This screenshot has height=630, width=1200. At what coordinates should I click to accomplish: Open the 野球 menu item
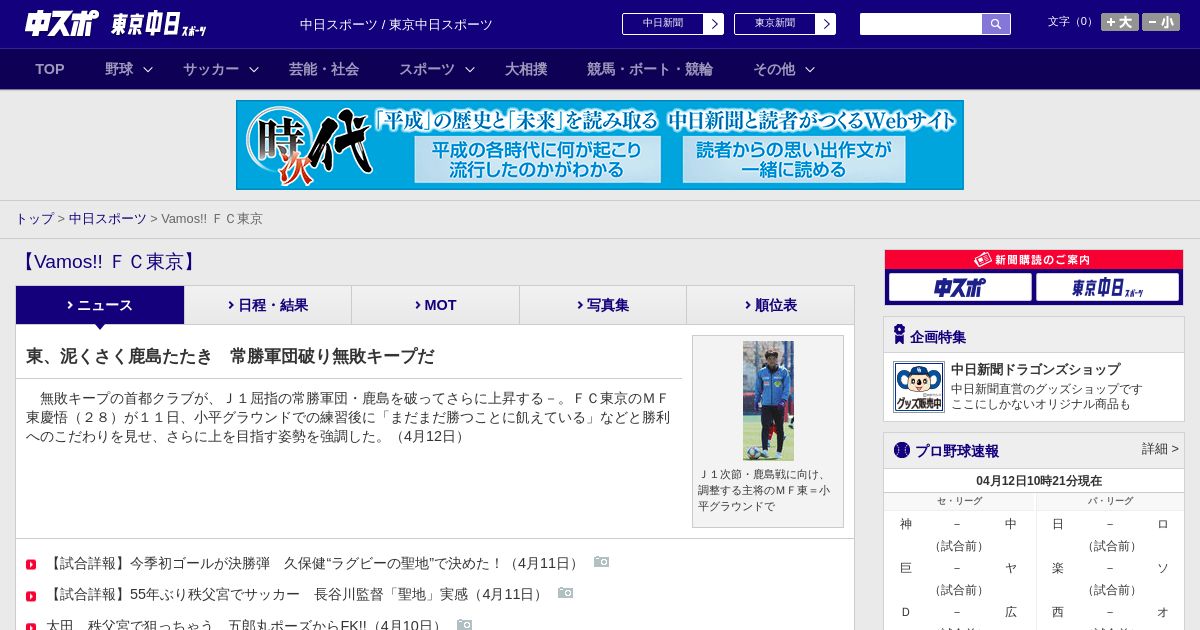click(119, 69)
